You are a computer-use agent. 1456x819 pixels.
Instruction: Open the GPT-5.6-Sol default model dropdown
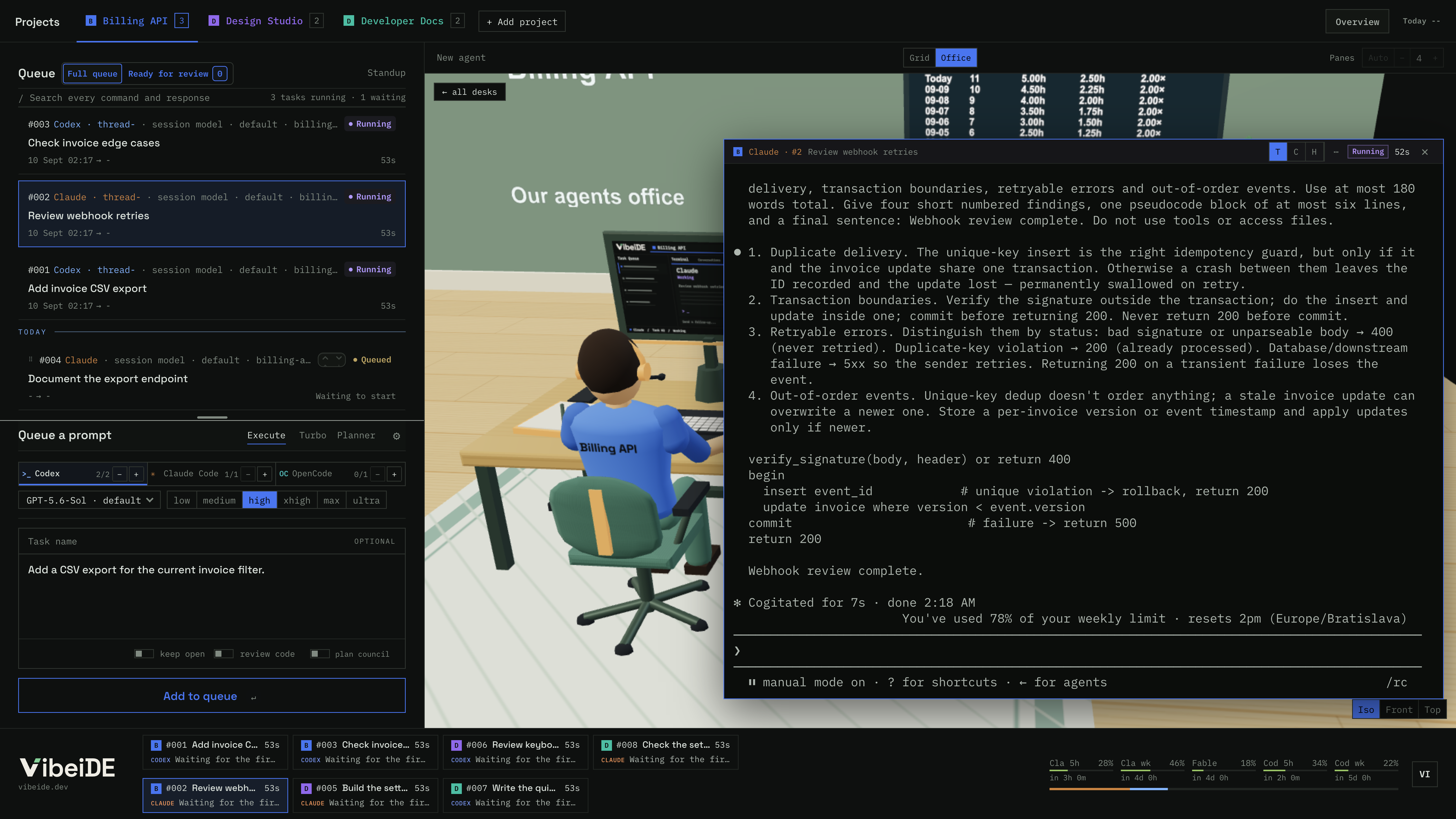89,500
